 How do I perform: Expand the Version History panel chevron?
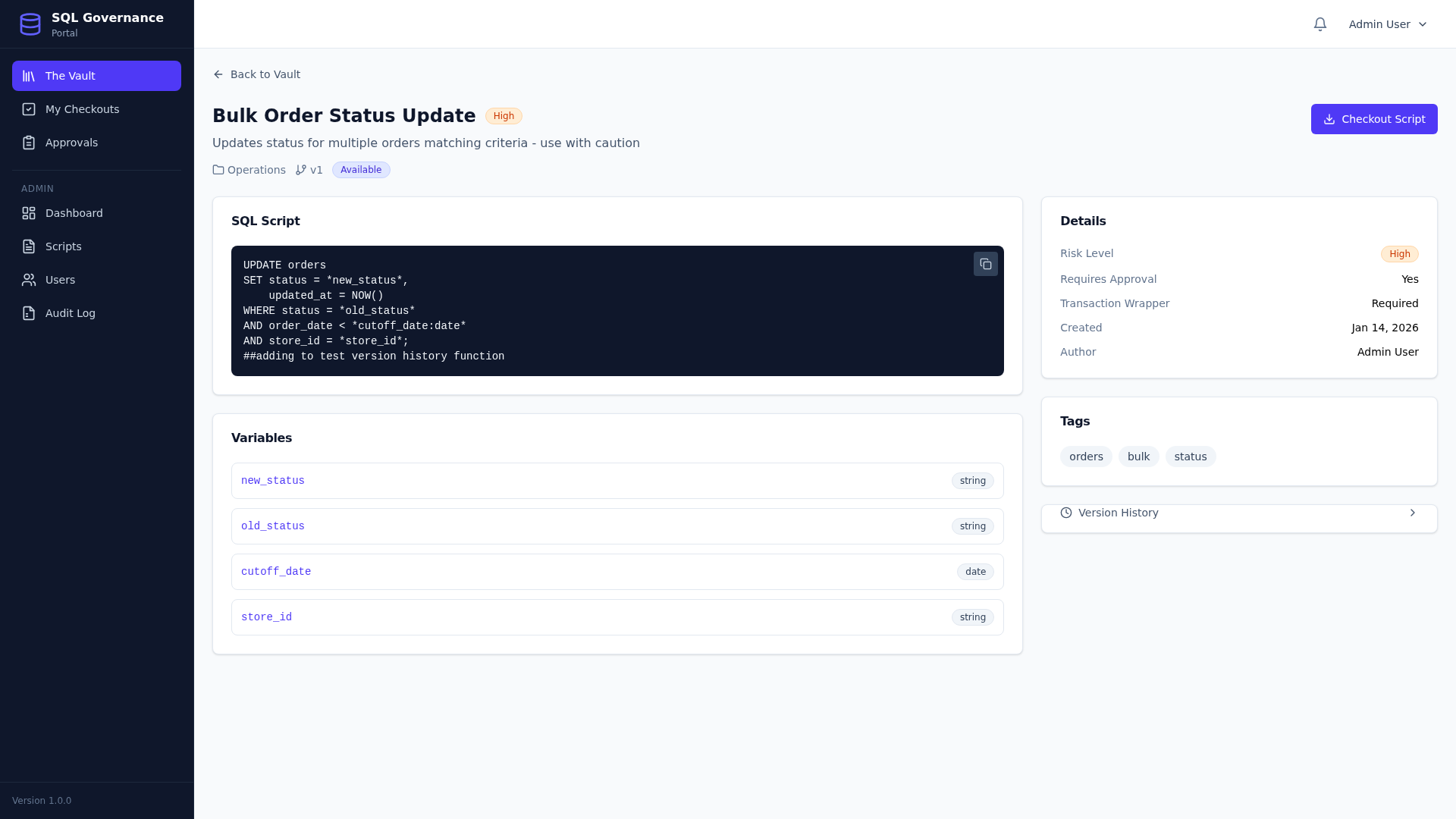pyautogui.click(x=1412, y=513)
